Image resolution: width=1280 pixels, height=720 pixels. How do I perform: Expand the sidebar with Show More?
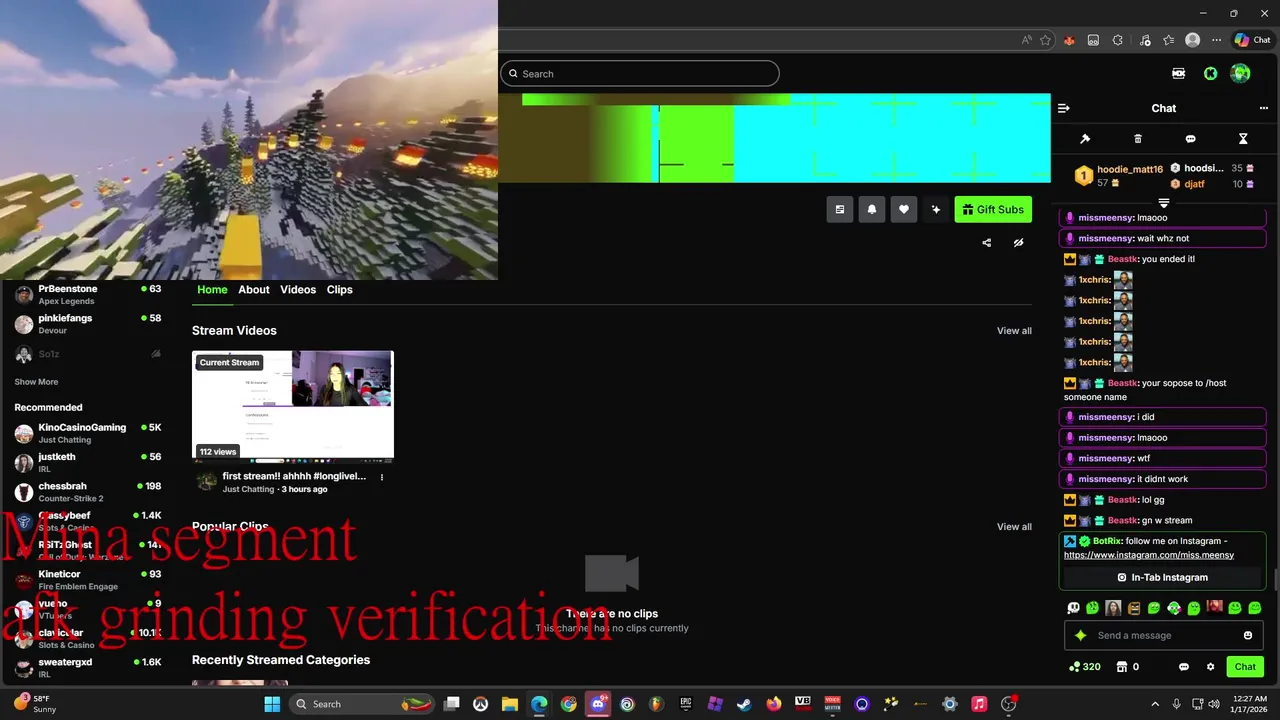point(36,382)
